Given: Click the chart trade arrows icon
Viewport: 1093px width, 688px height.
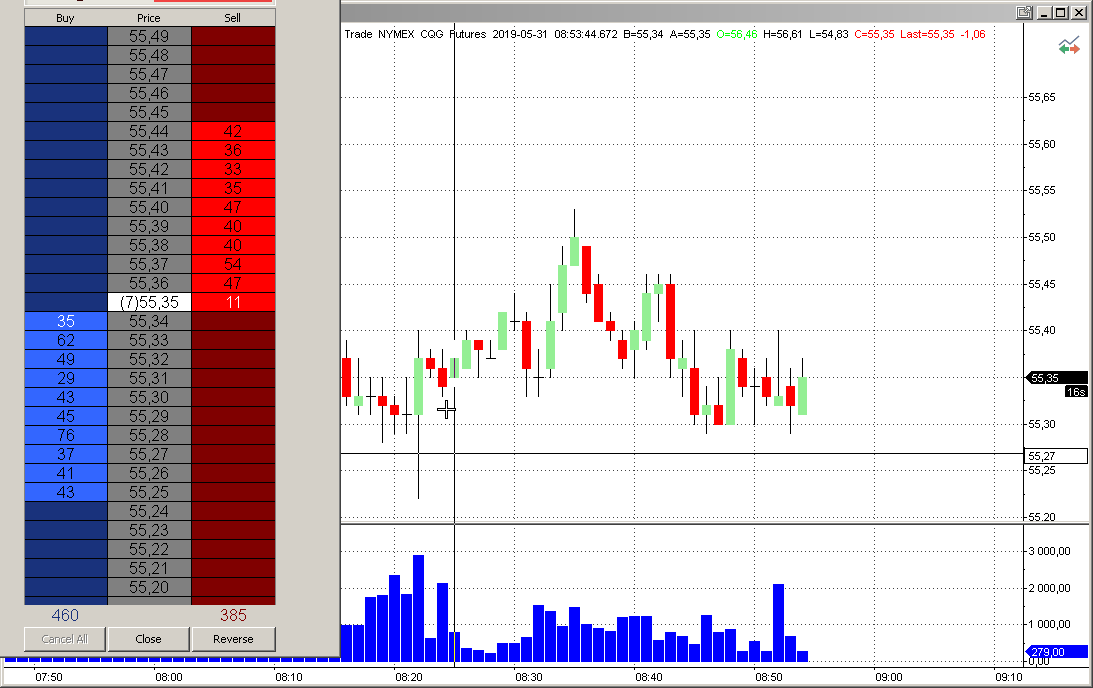Looking at the screenshot, I should coord(1069,47).
